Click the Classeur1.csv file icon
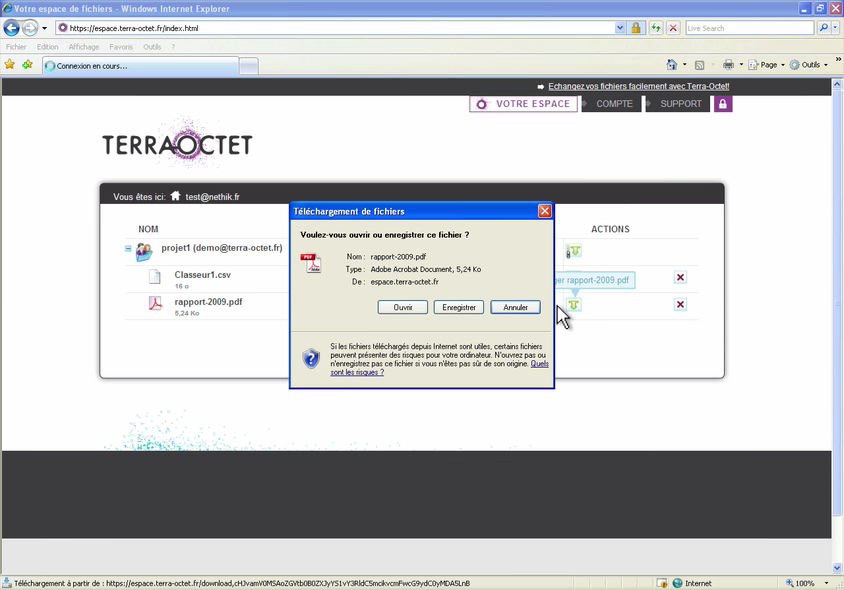This screenshot has width=844, height=590. (155, 277)
